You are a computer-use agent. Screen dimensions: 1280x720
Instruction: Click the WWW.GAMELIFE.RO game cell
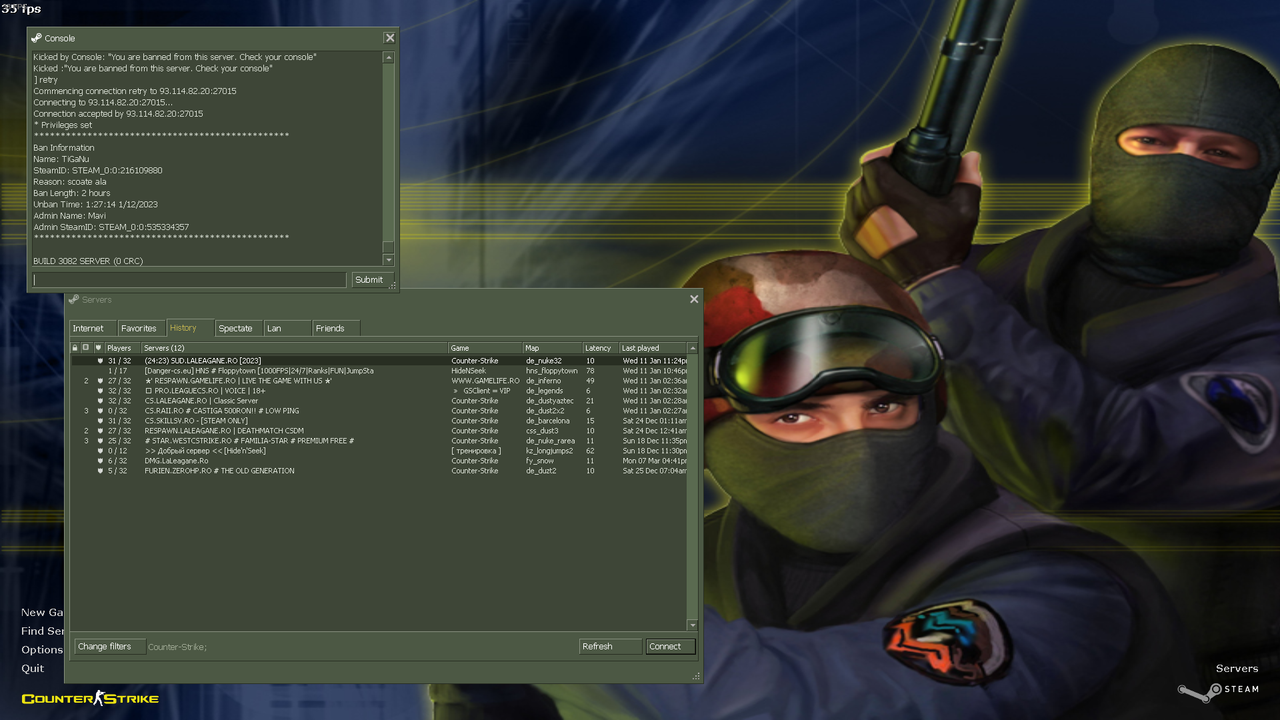(x=485, y=380)
